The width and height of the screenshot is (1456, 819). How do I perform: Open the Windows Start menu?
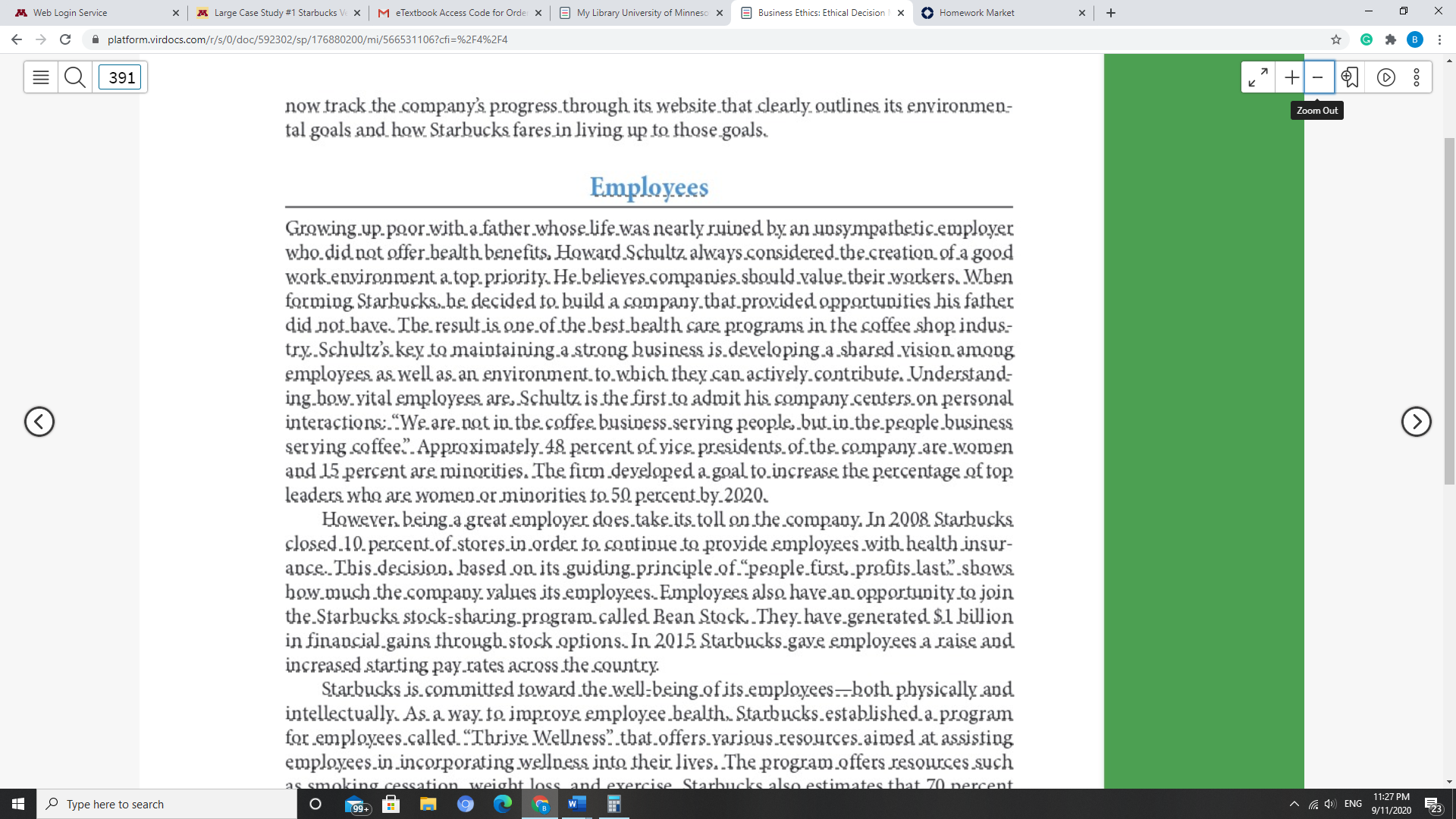click(x=18, y=804)
